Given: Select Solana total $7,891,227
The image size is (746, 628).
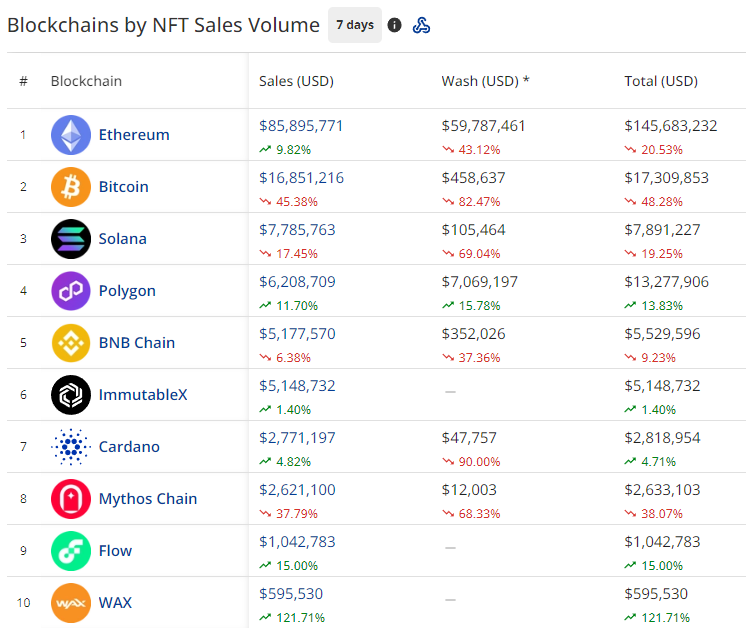Looking at the screenshot, I should (662, 230).
